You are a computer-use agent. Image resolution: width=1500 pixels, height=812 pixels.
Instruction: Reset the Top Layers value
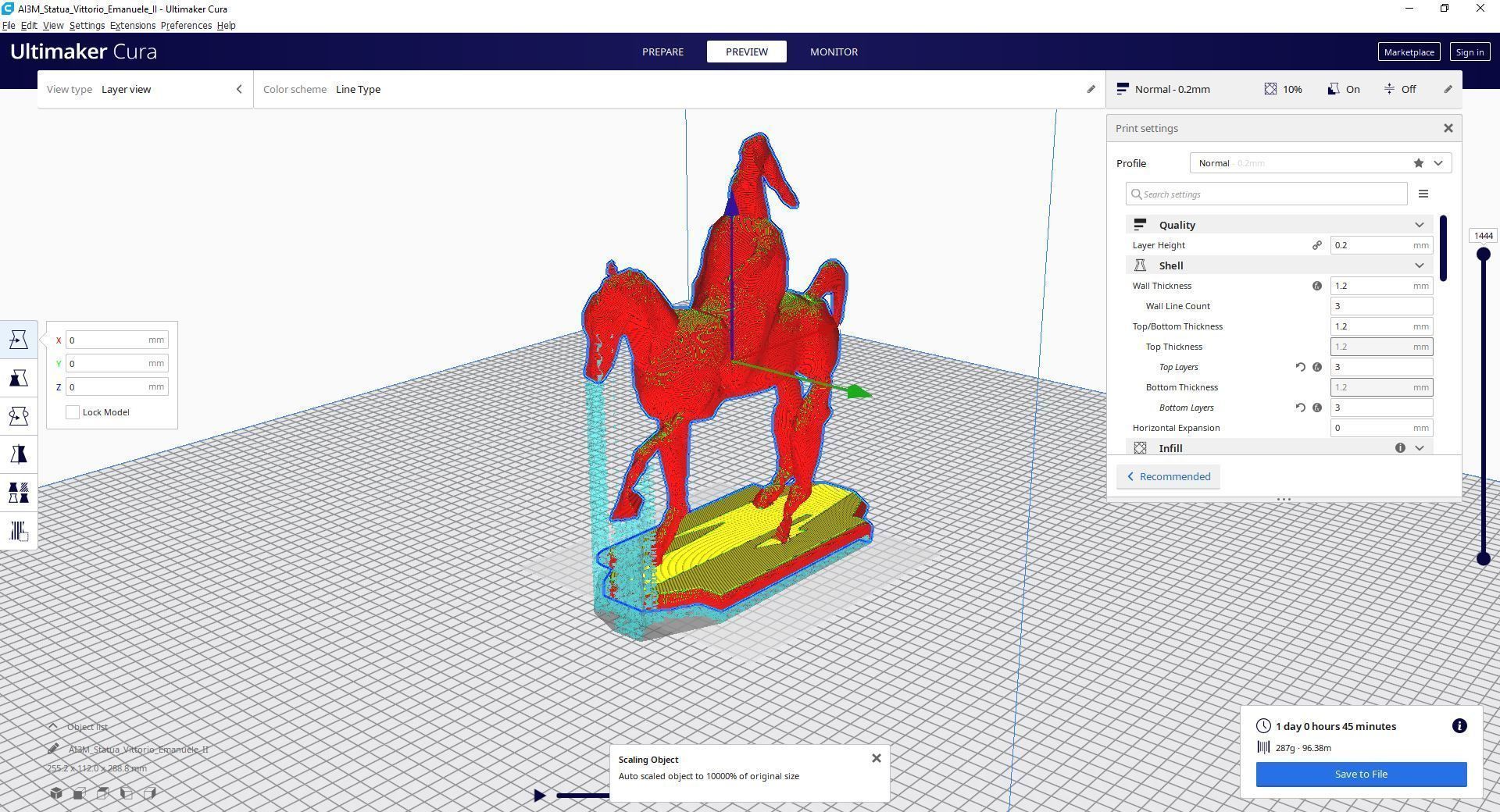coord(1301,367)
